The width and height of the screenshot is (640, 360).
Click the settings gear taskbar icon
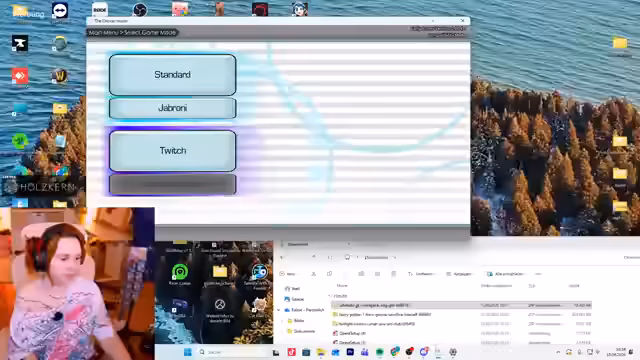tap(453, 352)
